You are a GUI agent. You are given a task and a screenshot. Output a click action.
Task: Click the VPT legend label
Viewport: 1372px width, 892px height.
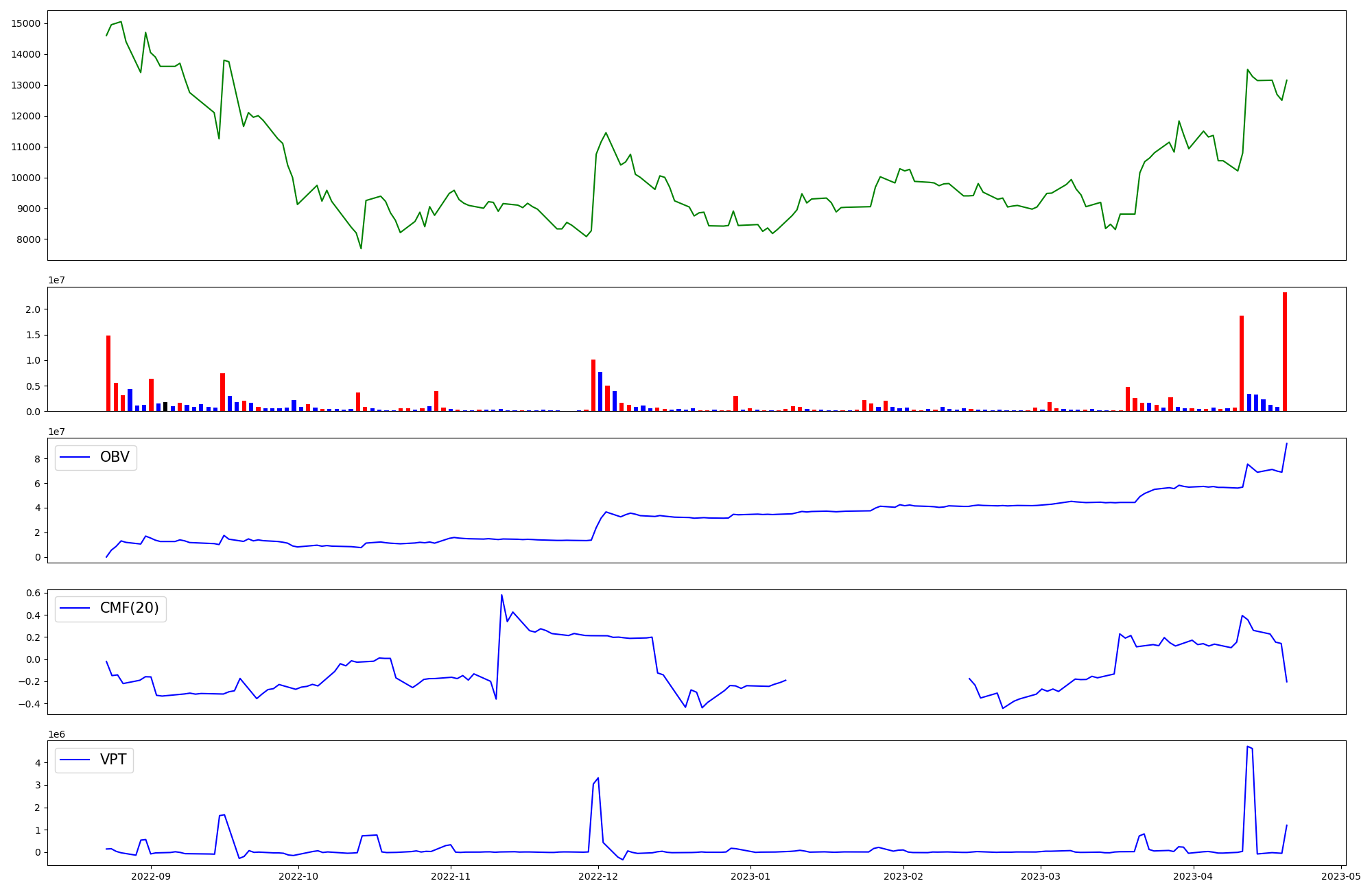coord(113,760)
